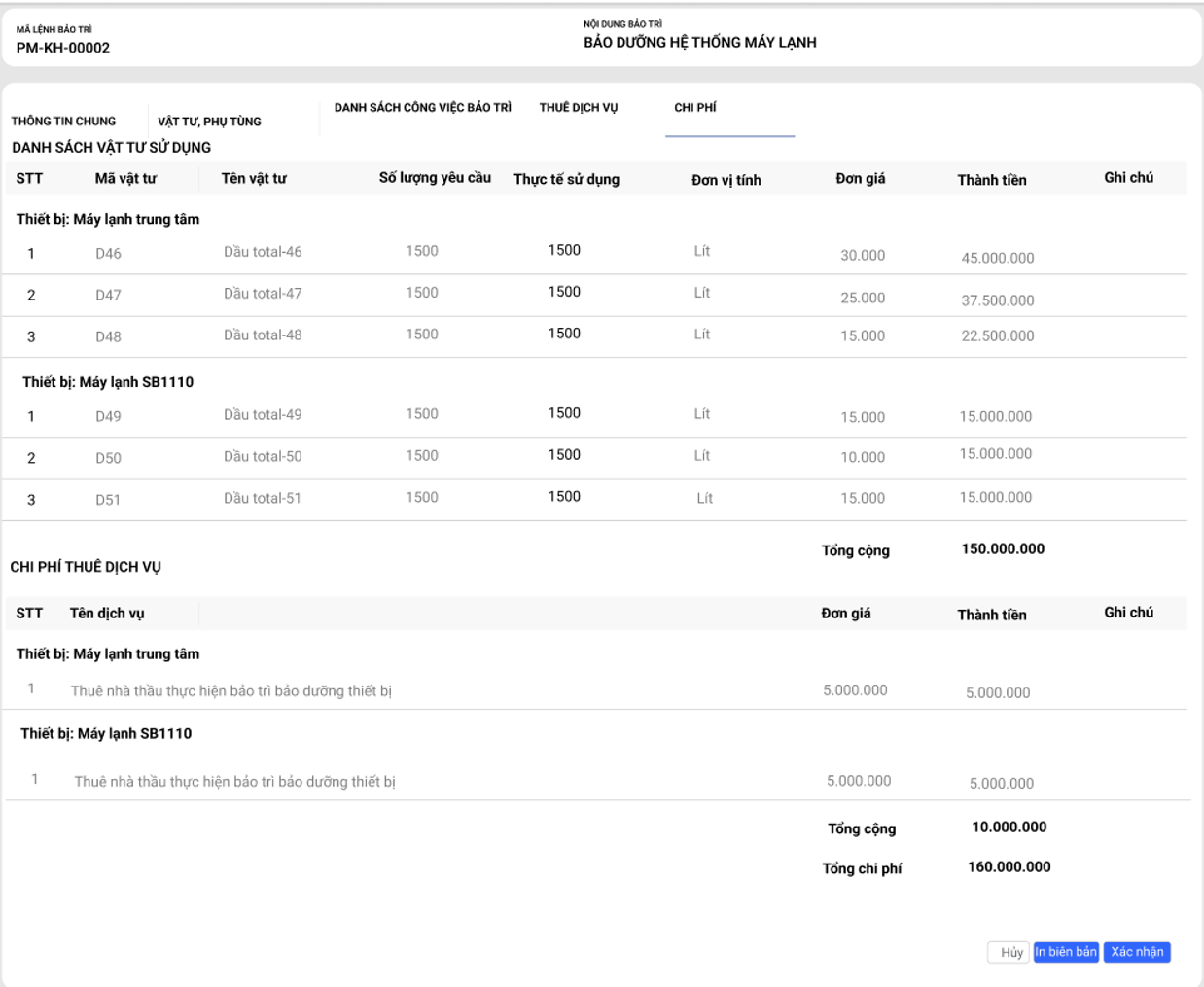1204x987 pixels.
Task: Click the Tên vật tư column header
Action: (x=254, y=179)
